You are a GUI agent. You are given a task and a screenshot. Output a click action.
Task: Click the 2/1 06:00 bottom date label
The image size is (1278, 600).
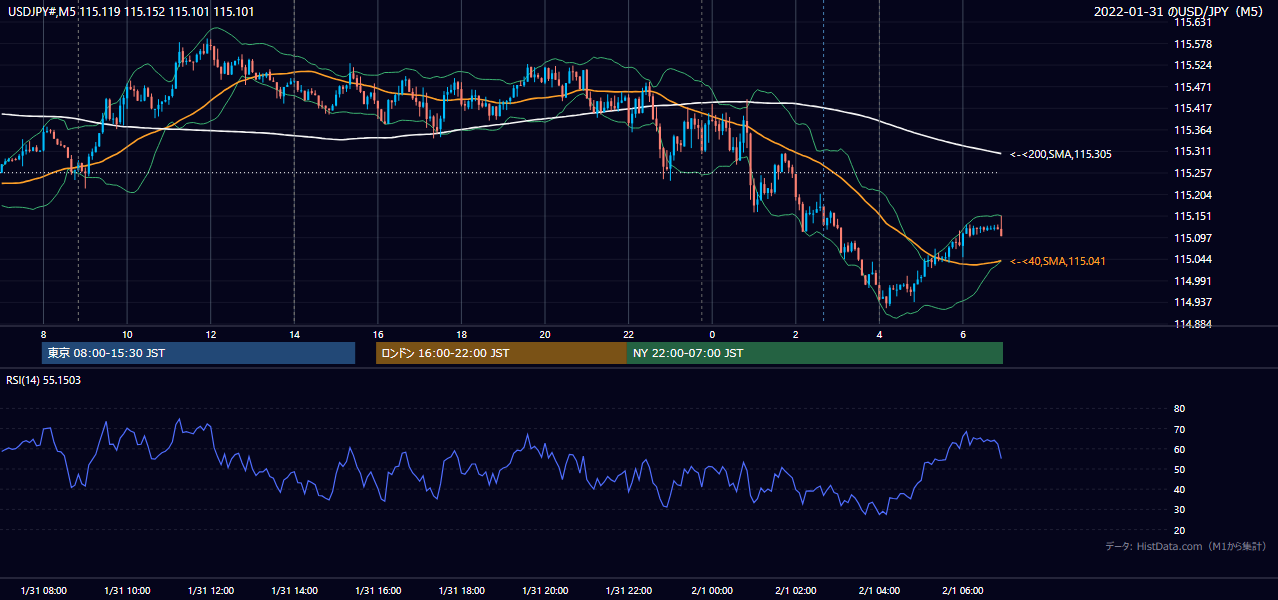click(962, 591)
